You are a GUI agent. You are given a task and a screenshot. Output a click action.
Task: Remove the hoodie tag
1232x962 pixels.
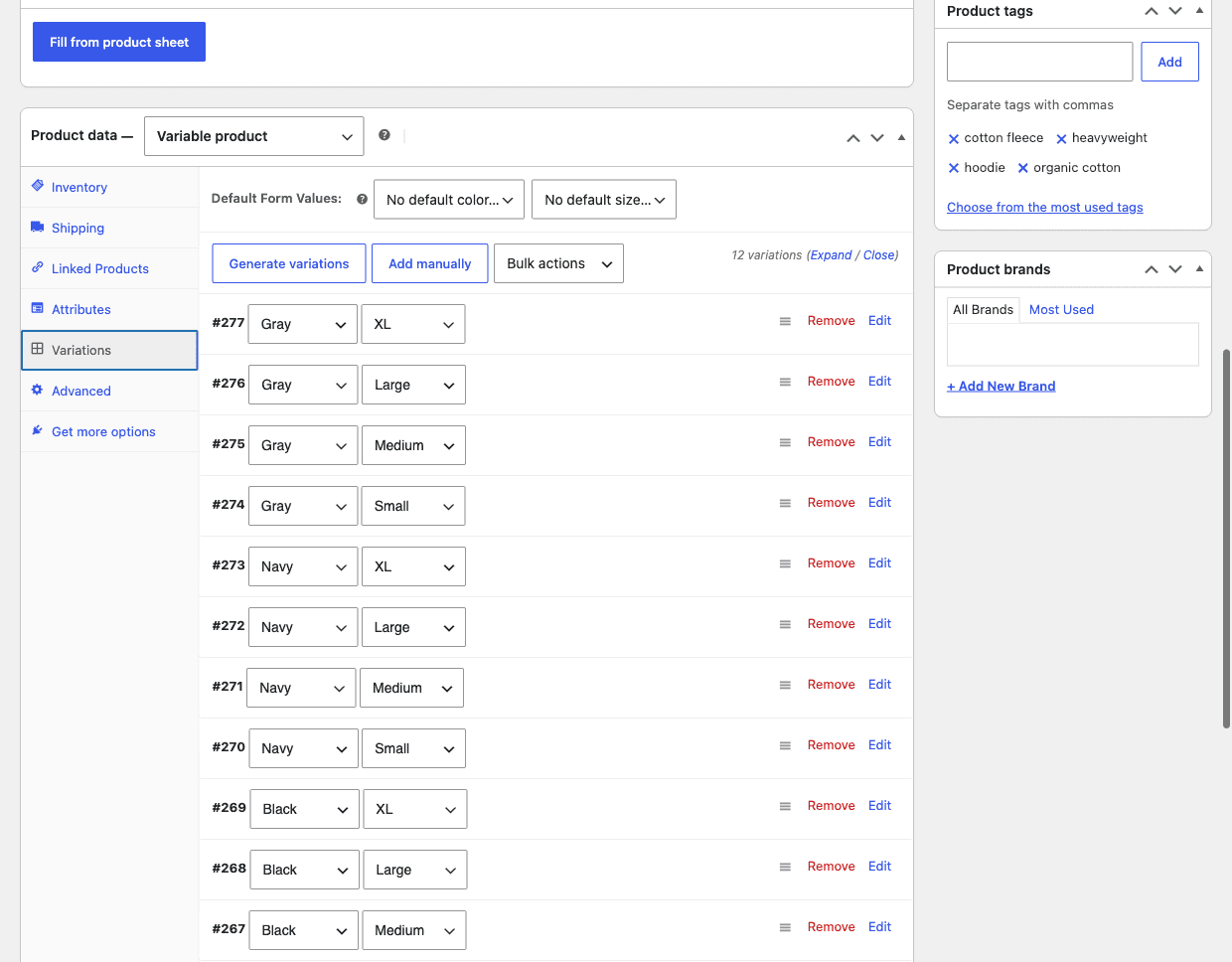pyautogui.click(x=954, y=169)
